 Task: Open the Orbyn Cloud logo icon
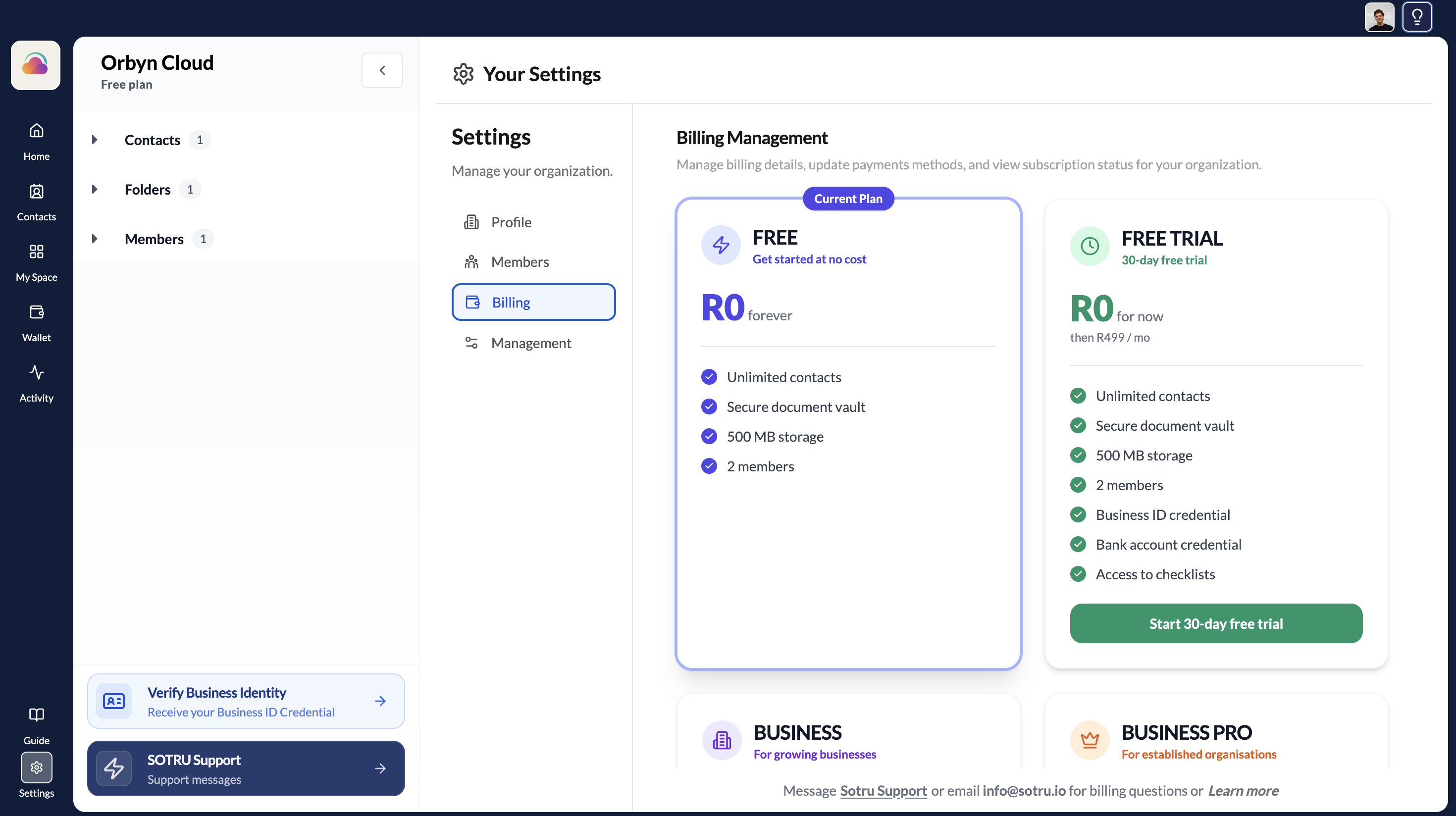(36, 65)
